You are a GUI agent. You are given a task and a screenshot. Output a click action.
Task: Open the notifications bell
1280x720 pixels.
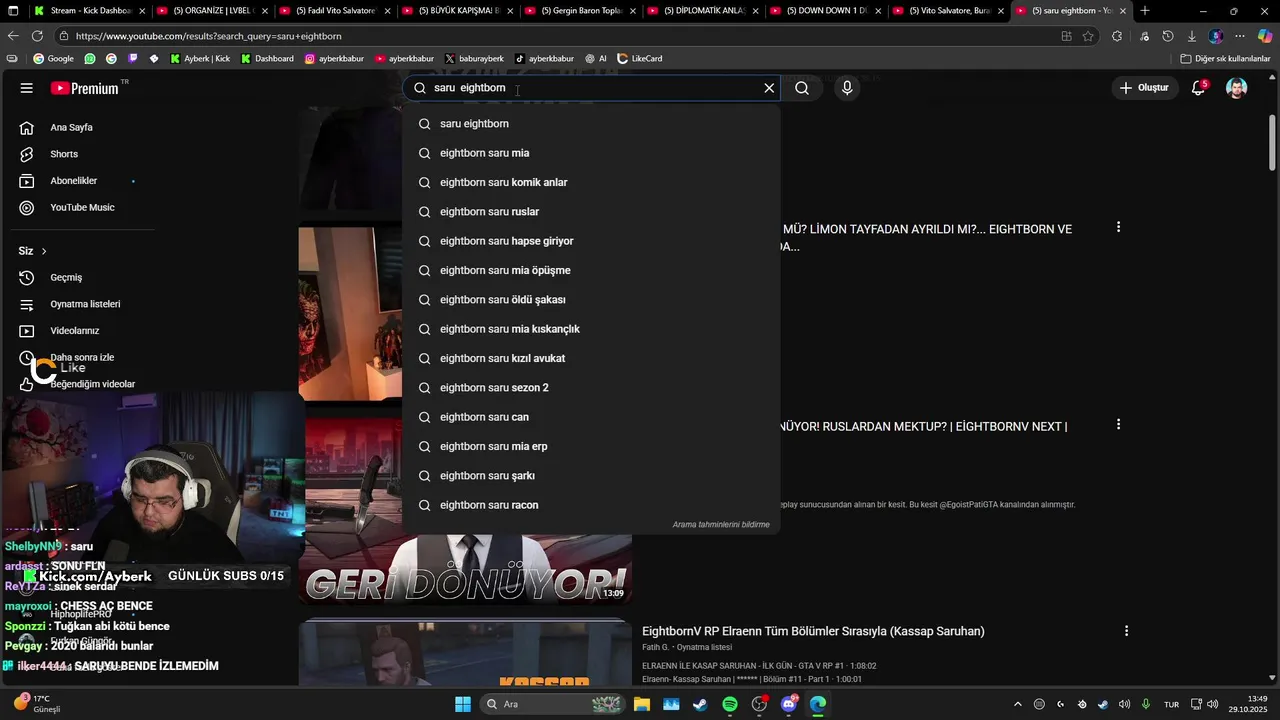pyautogui.click(x=1198, y=88)
